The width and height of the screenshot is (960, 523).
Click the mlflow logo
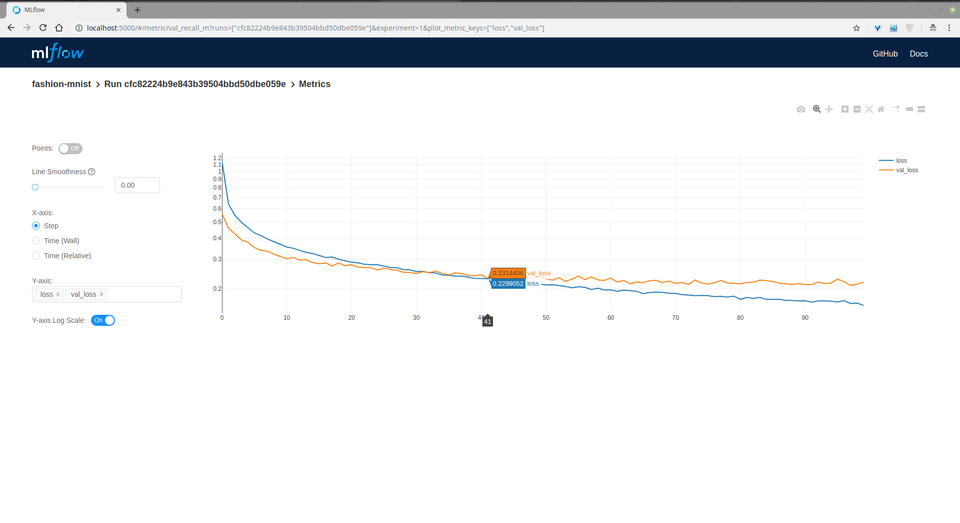pyautogui.click(x=58, y=53)
